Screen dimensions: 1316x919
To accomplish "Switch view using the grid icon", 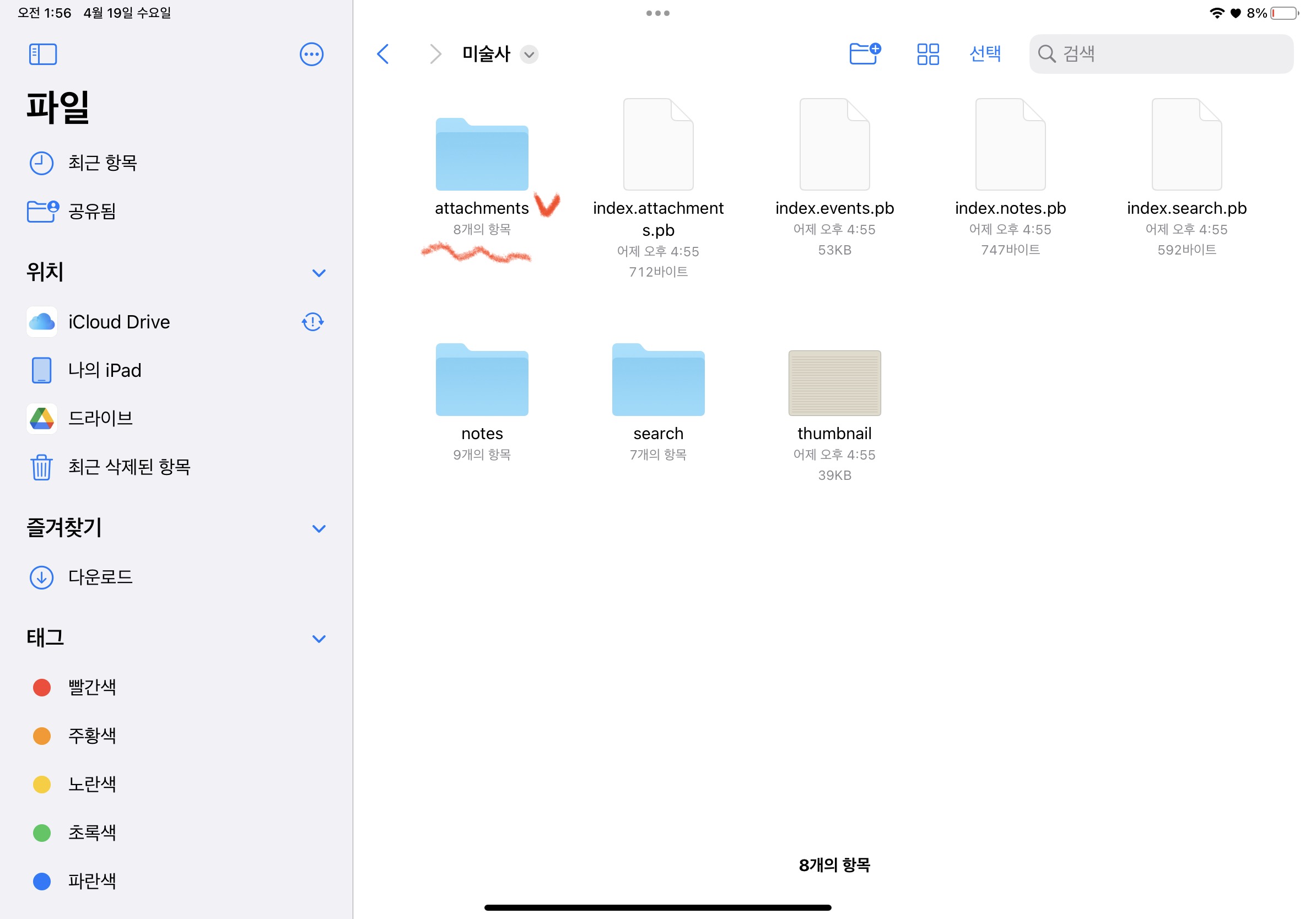I will point(927,55).
